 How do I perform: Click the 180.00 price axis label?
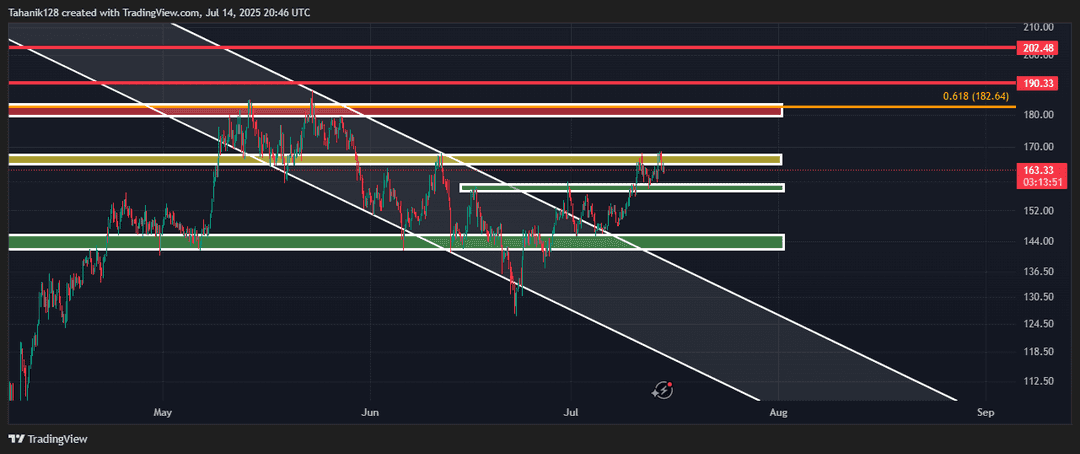pyautogui.click(x=1039, y=114)
